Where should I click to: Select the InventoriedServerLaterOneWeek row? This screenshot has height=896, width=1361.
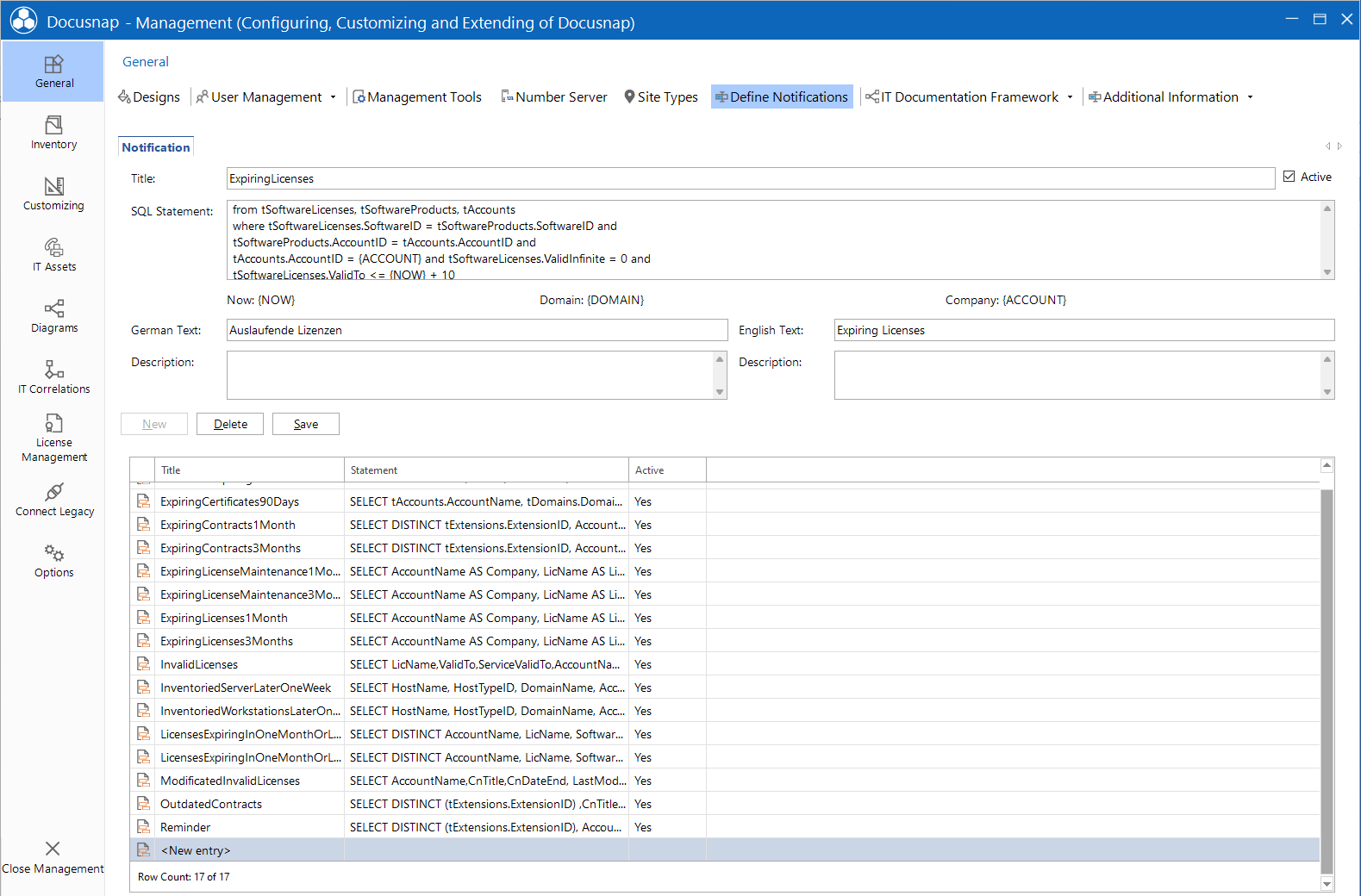(x=725, y=688)
